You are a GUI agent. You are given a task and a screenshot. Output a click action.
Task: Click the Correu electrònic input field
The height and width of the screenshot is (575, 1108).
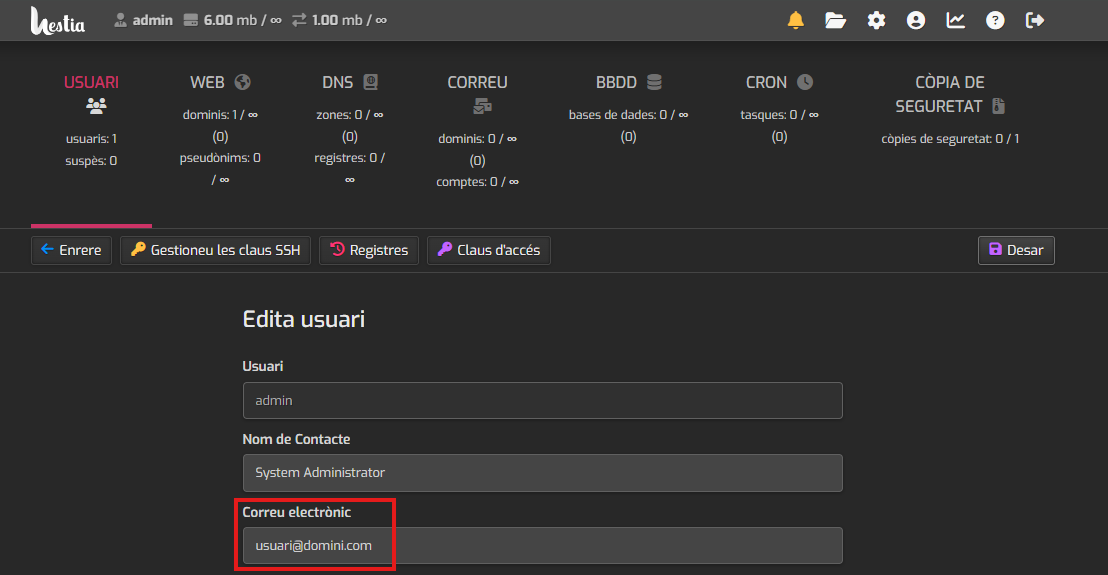(x=542, y=546)
